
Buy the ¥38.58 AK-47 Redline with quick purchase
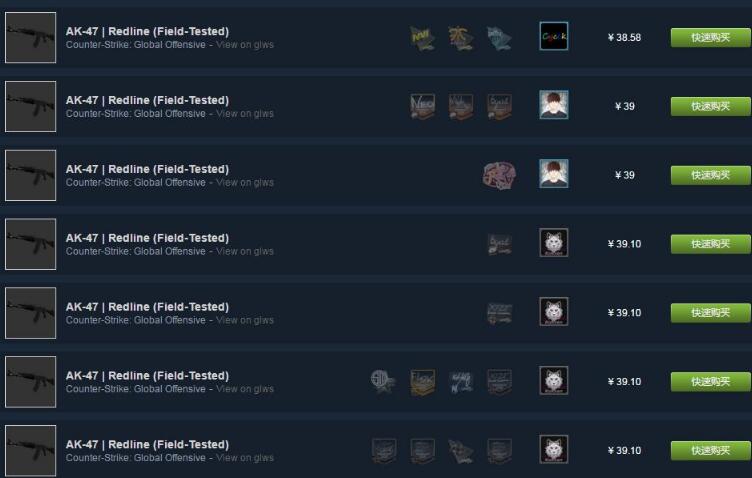pos(711,37)
